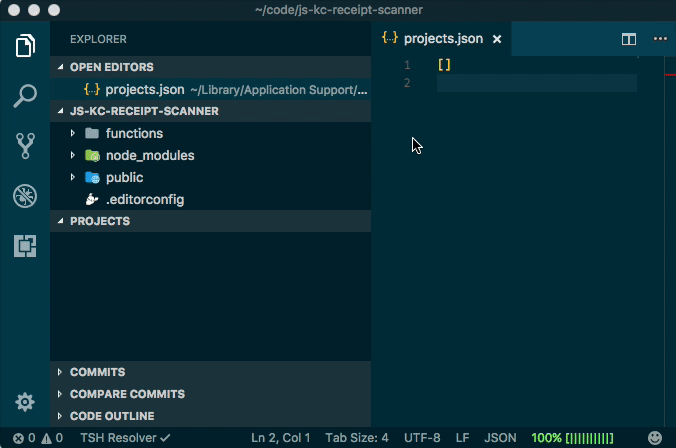Place cursor on empty line 2
This screenshot has width=676, height=448.
pyautogui.click(x=537, y=83)
